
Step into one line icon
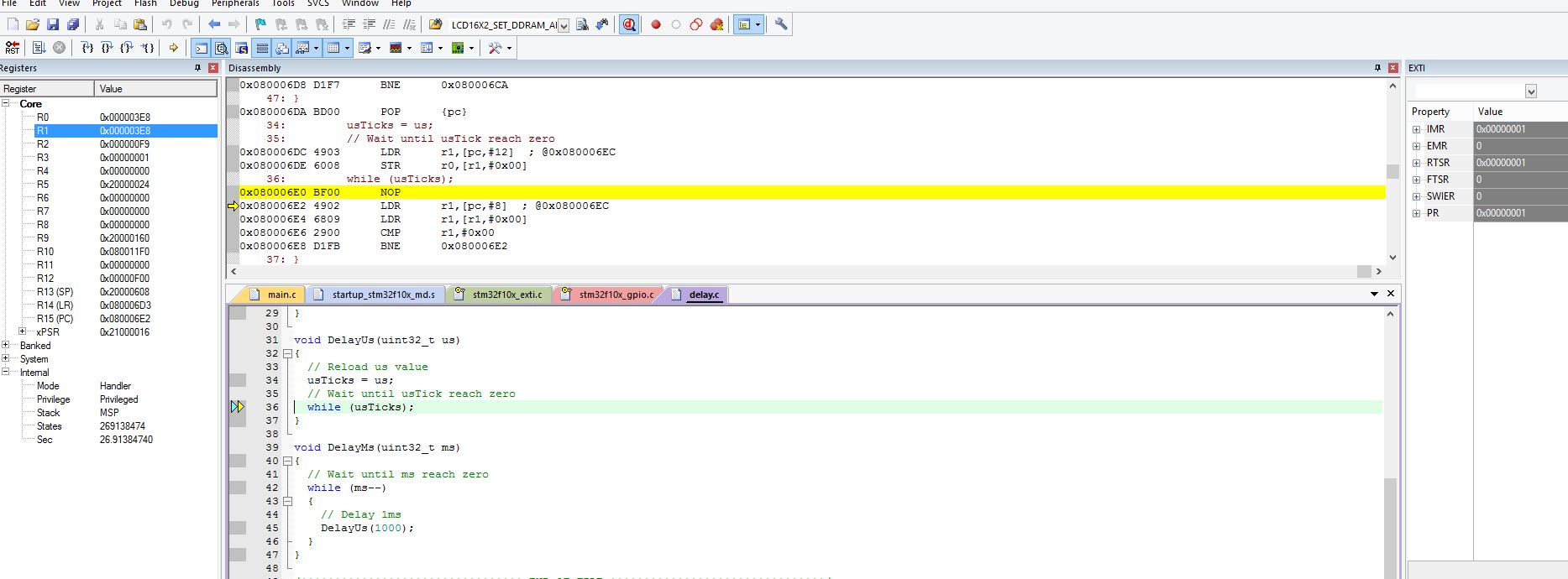pyautogui.click(x=87, y=48)
